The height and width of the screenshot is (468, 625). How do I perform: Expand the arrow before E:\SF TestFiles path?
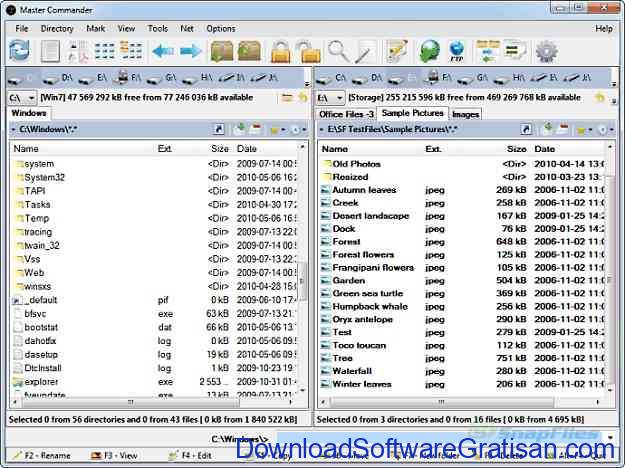[x=321, y=130]
